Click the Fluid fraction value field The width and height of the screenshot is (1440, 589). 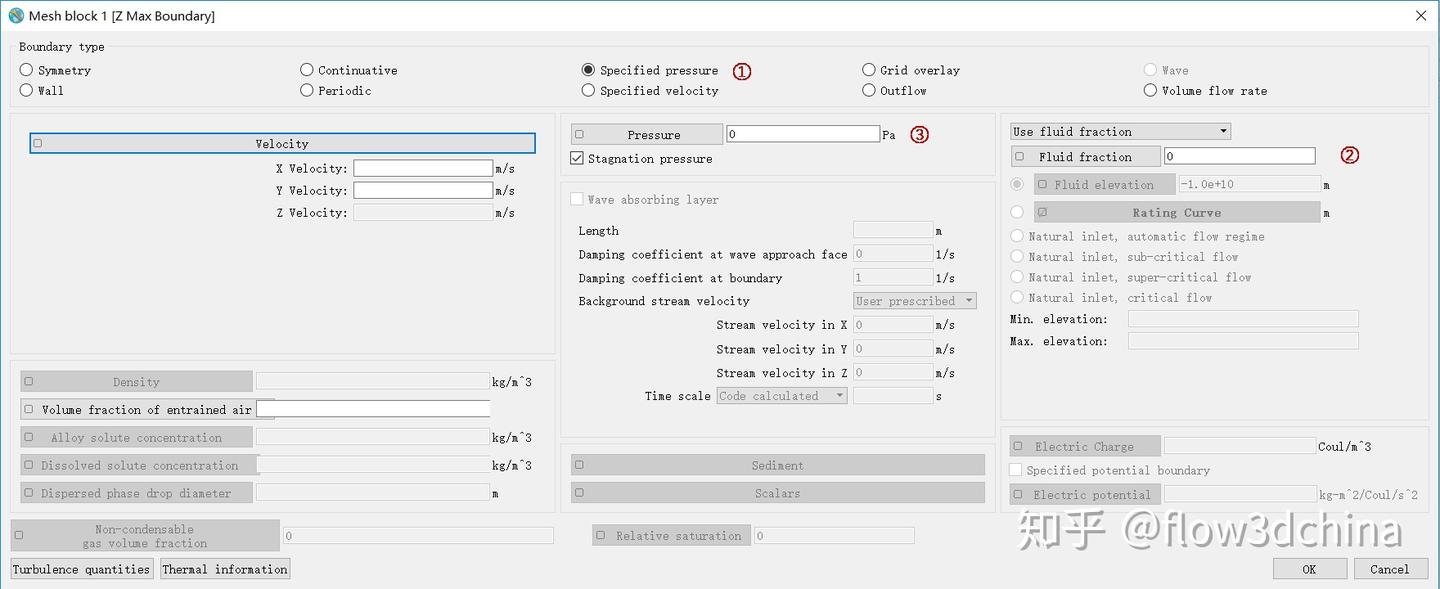point(1239,156)
